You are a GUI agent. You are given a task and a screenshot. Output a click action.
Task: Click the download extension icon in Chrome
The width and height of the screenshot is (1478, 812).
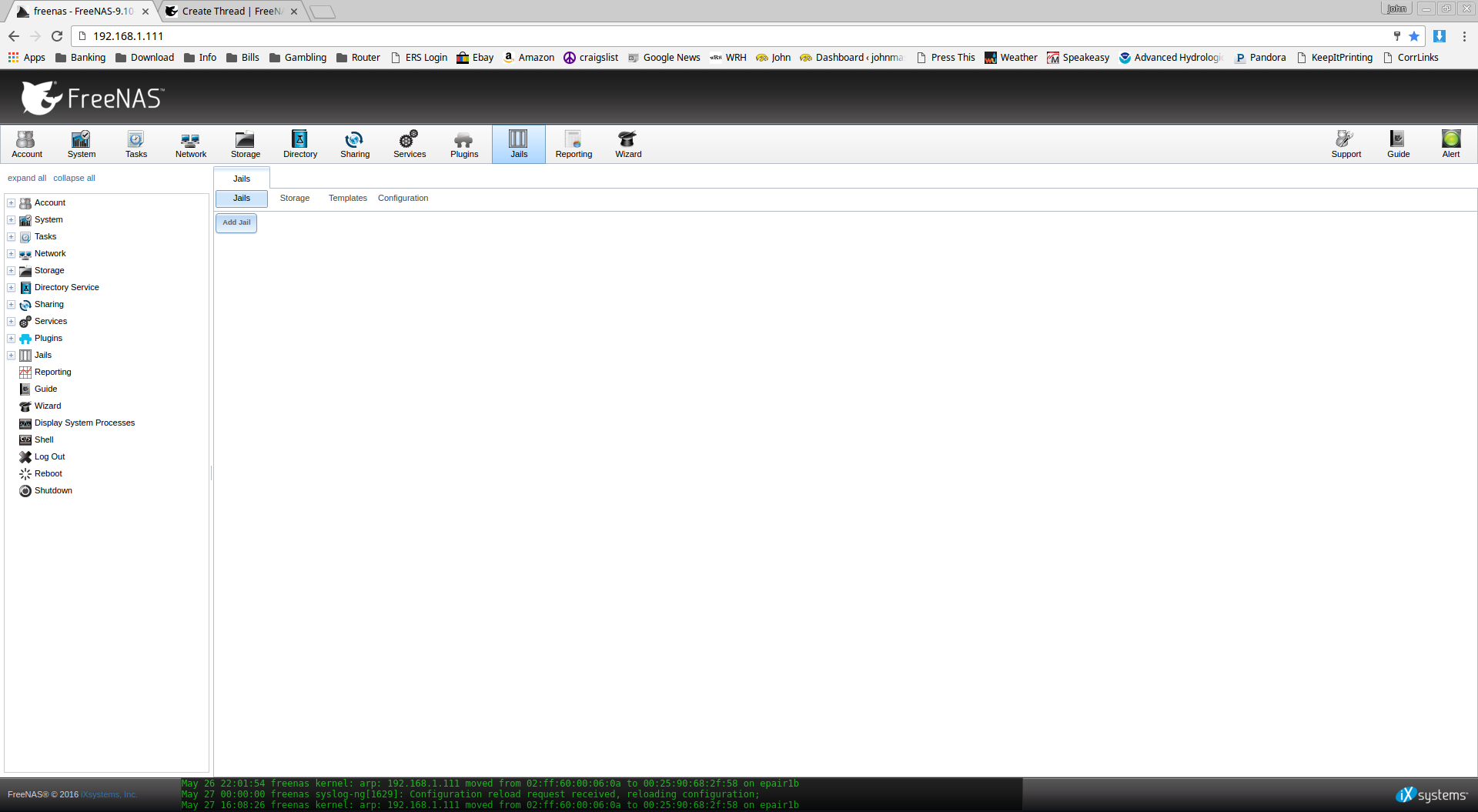click(1440, 36)
